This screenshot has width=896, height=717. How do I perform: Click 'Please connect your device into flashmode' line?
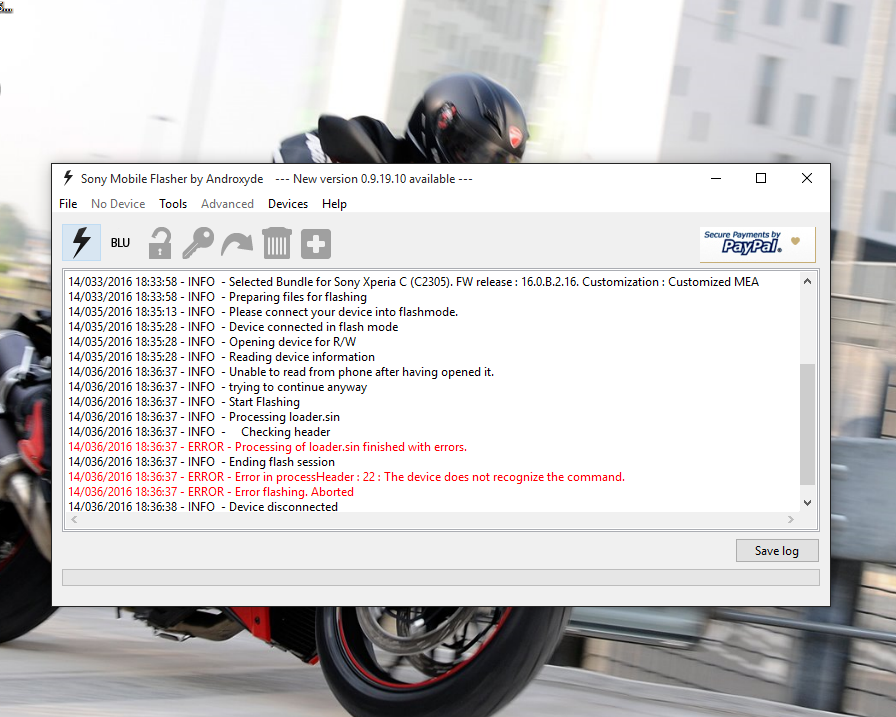pyautogui.click(x=263, y=312)
